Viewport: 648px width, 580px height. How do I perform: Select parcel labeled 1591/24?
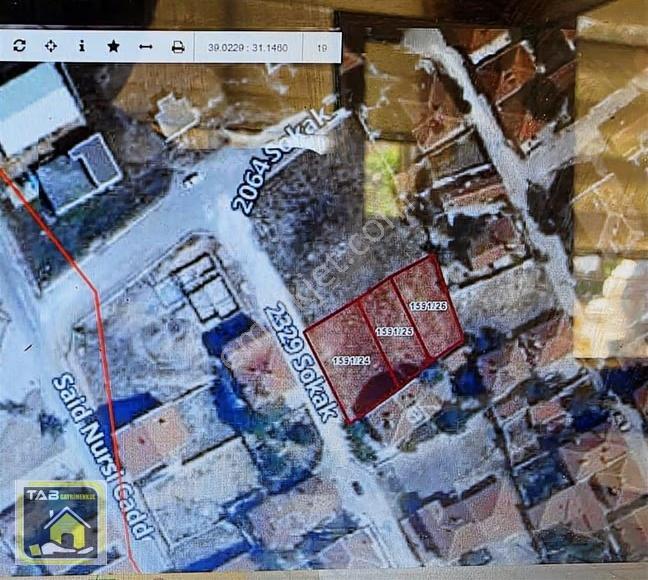[351, 360]
